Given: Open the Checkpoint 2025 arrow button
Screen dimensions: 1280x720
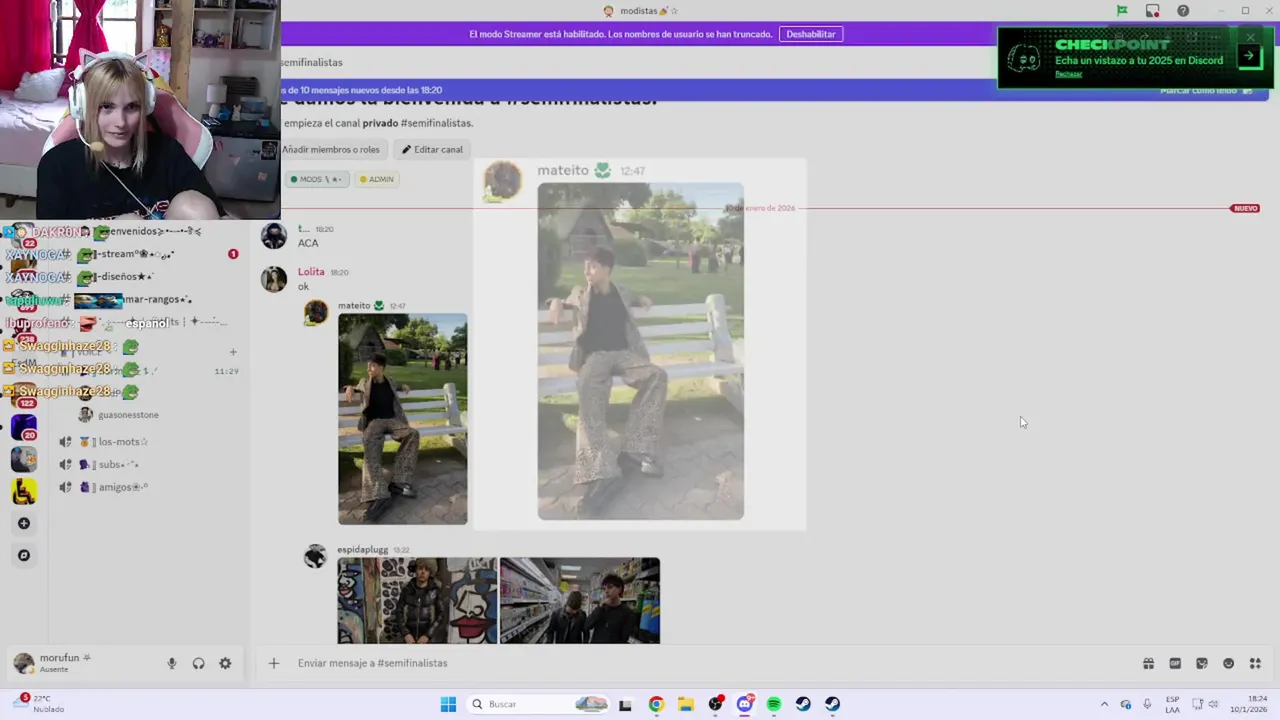Looking at the screenshot, I should pyautogui.click(x=1249, y=57).
